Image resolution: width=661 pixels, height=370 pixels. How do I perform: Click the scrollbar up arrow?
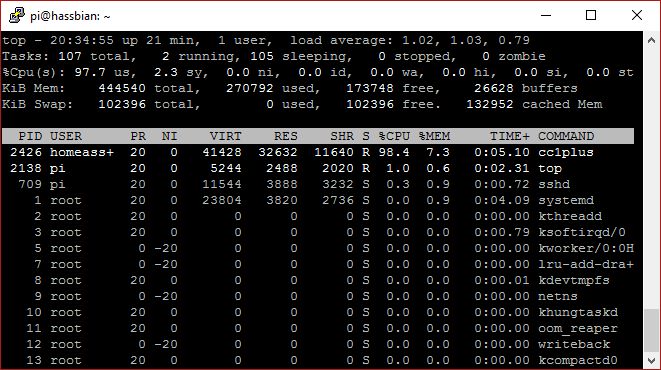tap(651, 40)
